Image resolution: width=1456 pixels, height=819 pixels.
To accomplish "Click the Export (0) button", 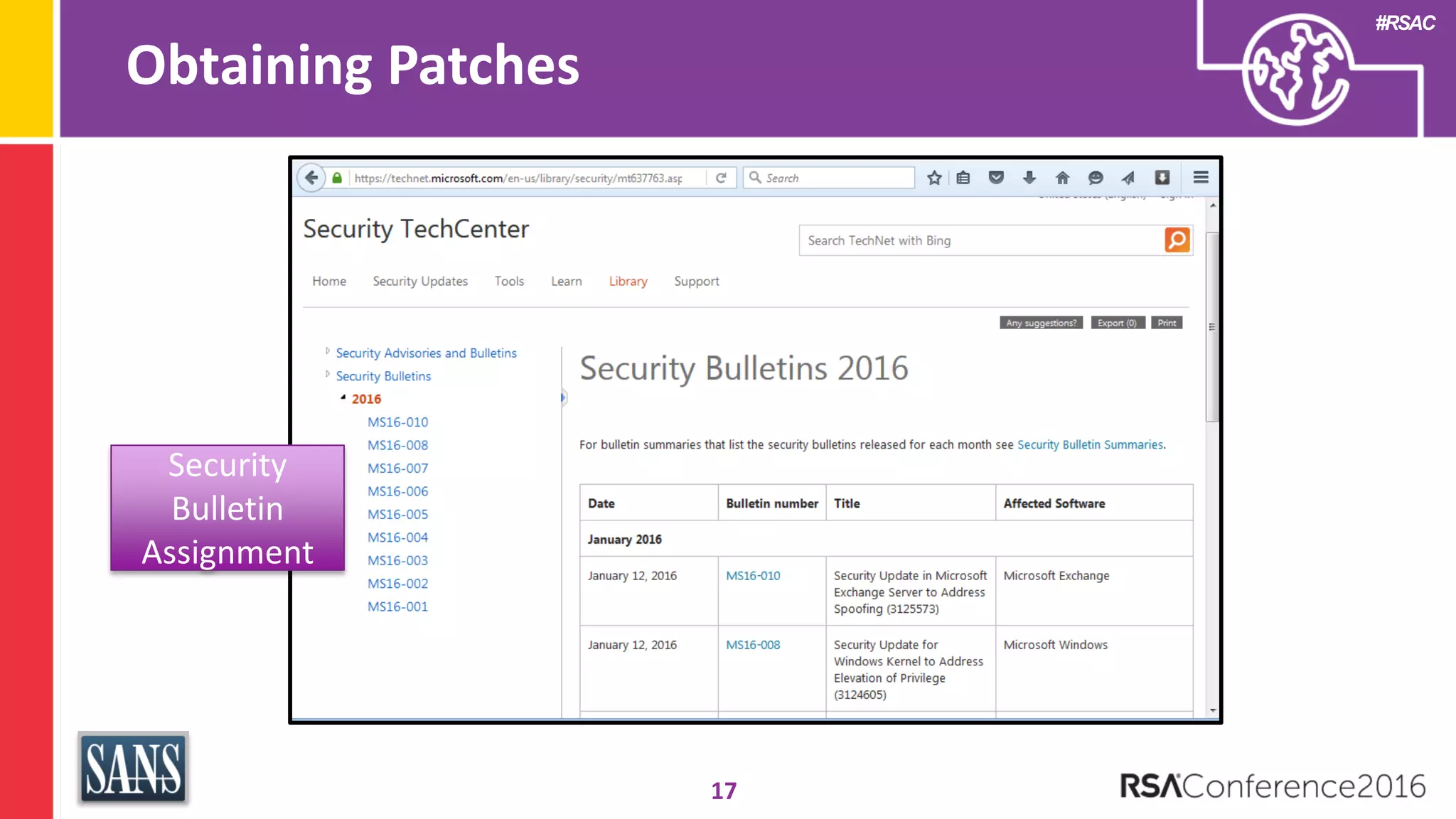I will [x=1118, y=323].
